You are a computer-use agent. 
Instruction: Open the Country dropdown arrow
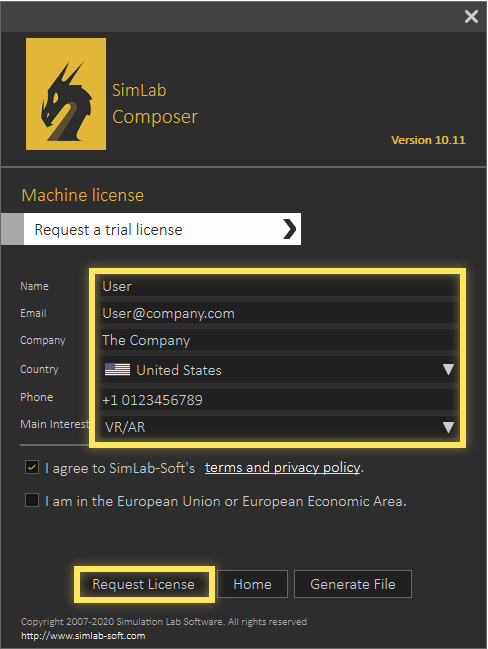(448, 369)
